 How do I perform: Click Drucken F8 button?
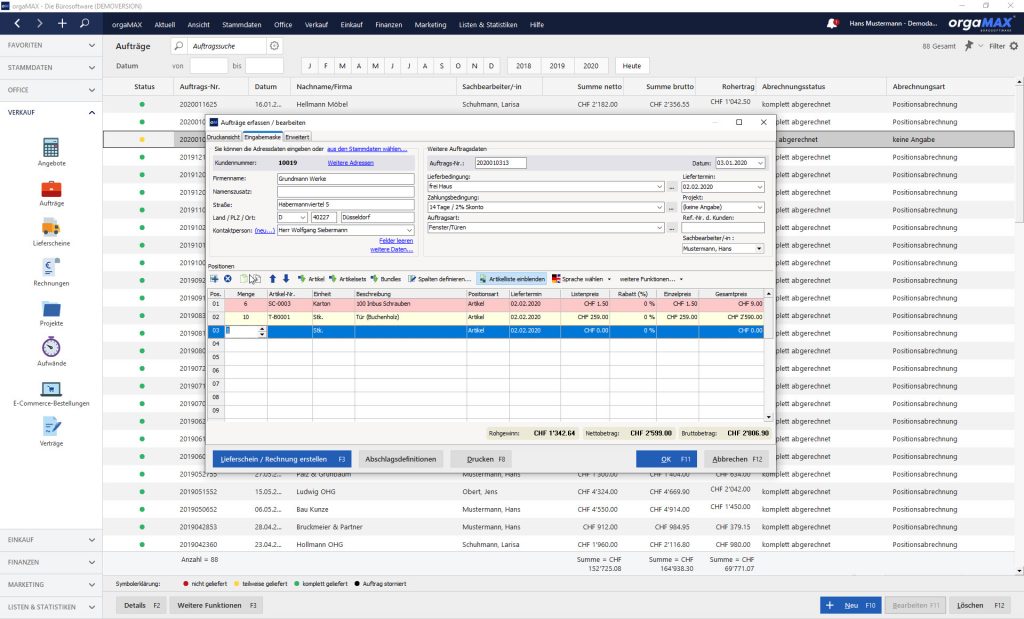482,459
